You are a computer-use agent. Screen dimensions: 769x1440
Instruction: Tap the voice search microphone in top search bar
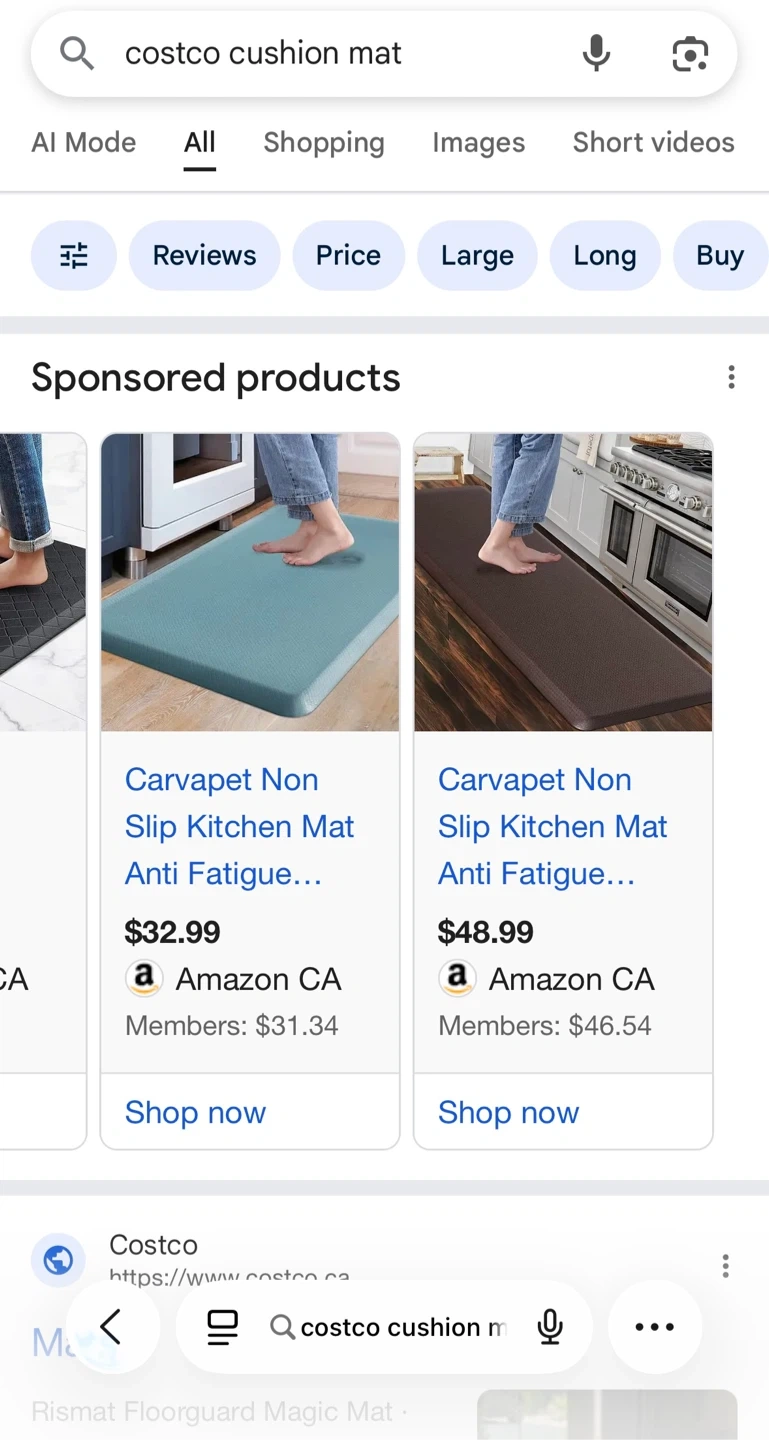pyautogui.click(x=596, y=54)
